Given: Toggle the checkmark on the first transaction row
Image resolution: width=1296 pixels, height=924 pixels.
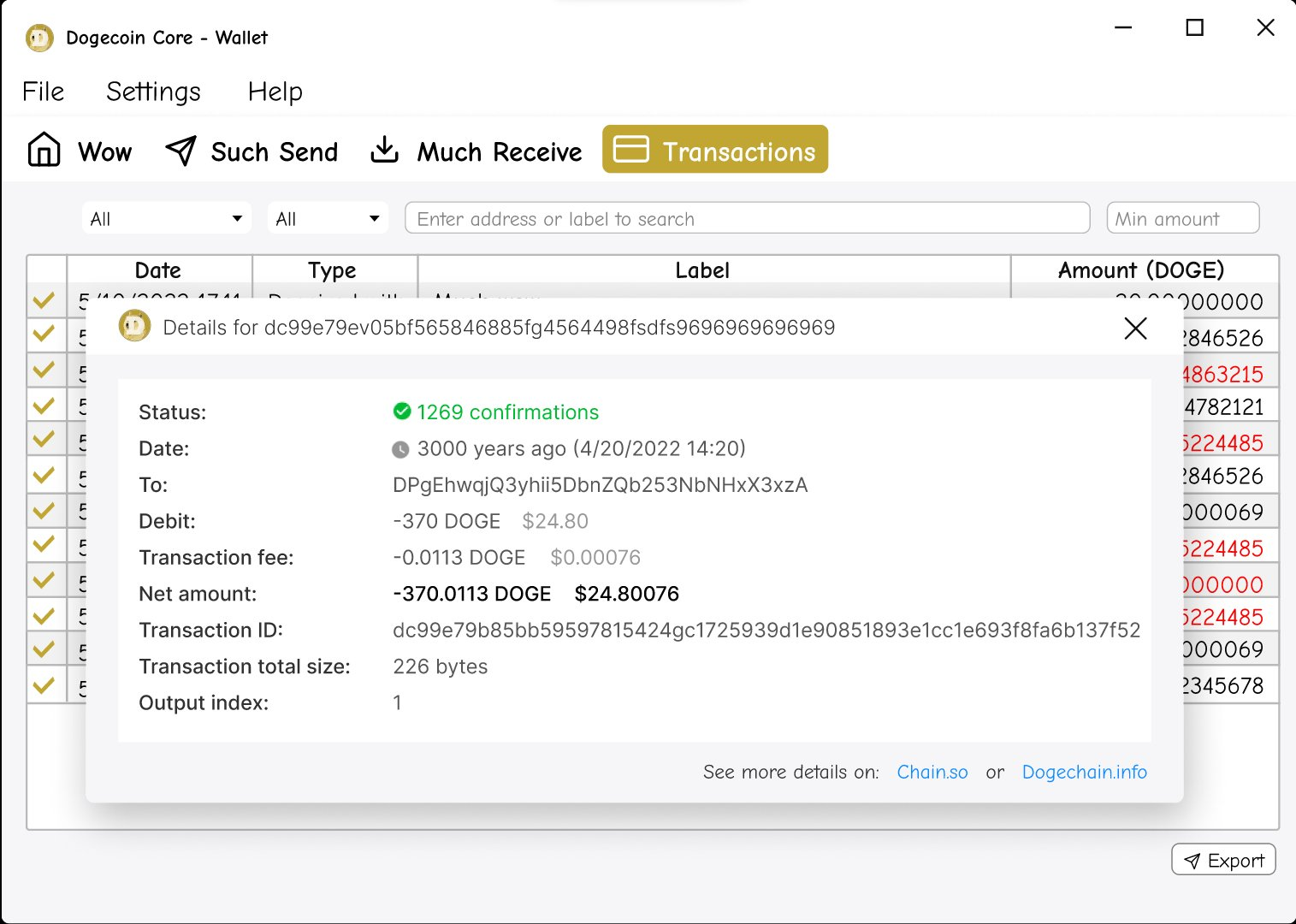Looking at the screenshot, I should click(44, 300).
